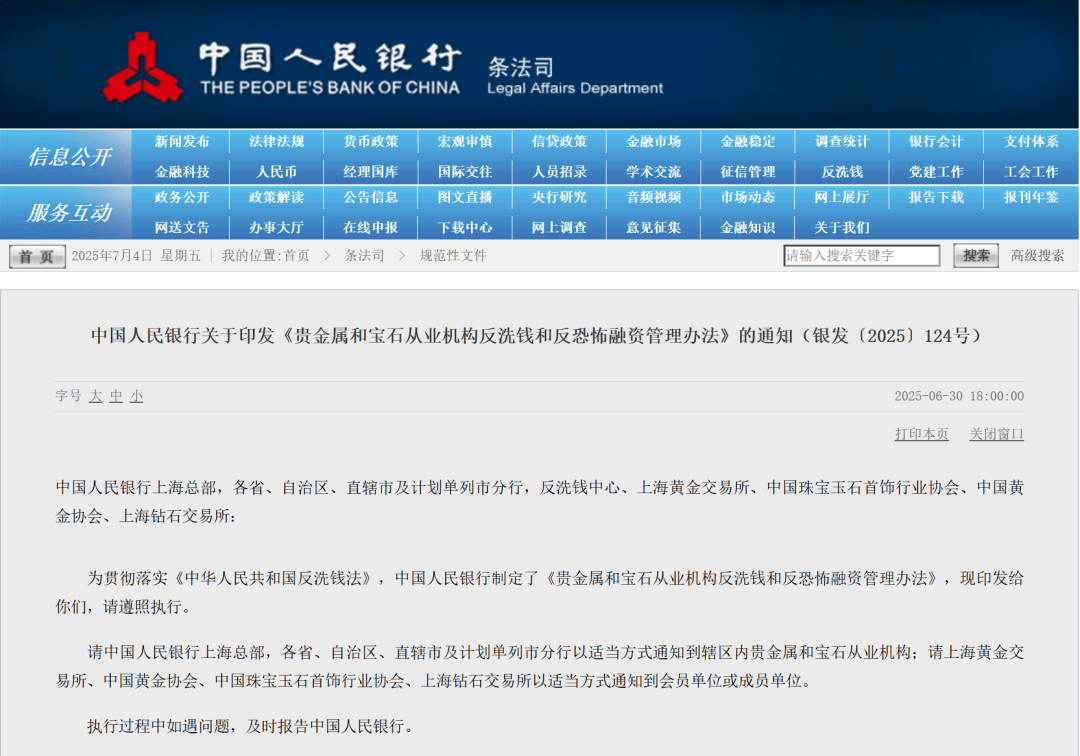Go to 音频视频 section

click(654, 198)
